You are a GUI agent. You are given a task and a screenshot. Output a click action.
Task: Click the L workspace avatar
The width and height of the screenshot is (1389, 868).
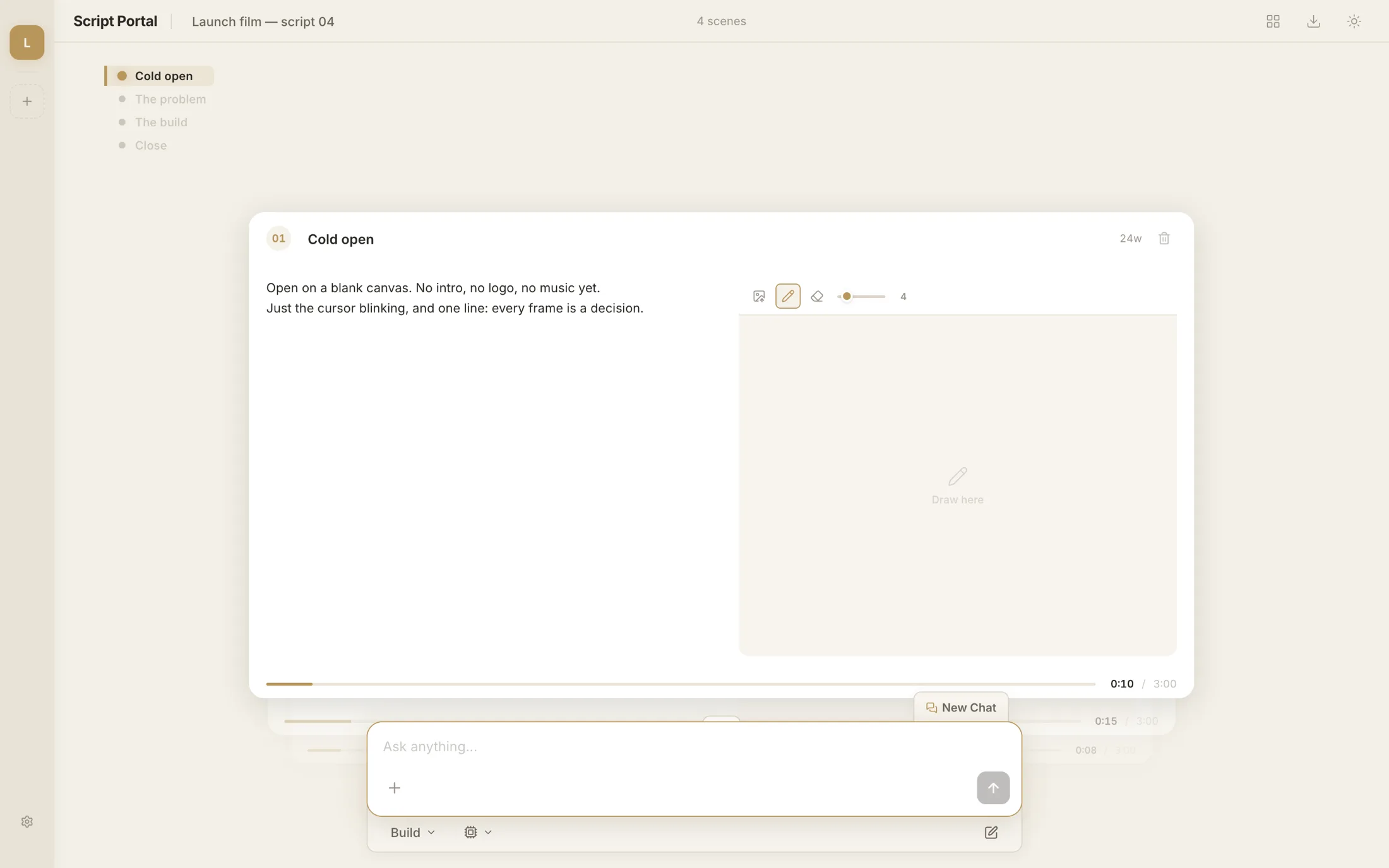click(27, 42)
